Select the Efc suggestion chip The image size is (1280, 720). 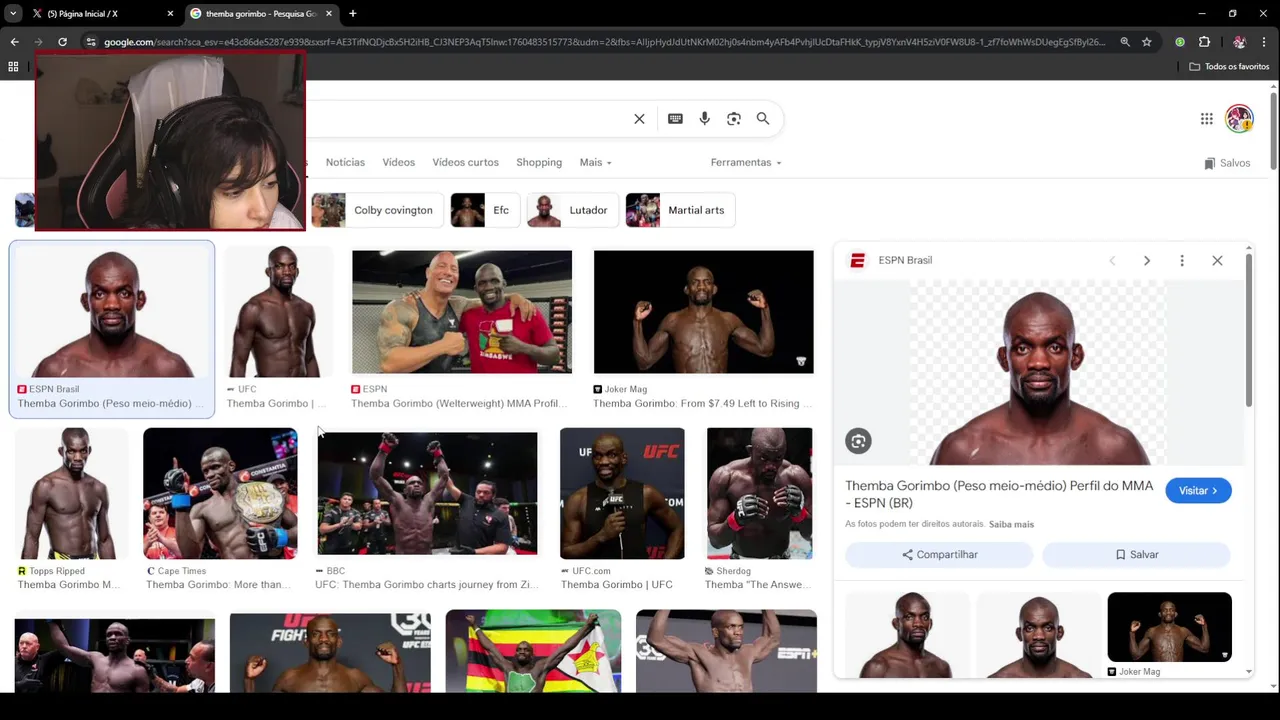coord(484,210)
